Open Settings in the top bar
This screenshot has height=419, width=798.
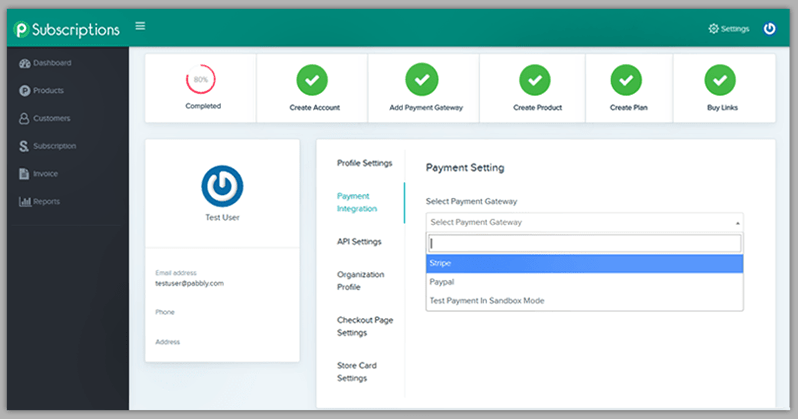[x=728, y=28]
